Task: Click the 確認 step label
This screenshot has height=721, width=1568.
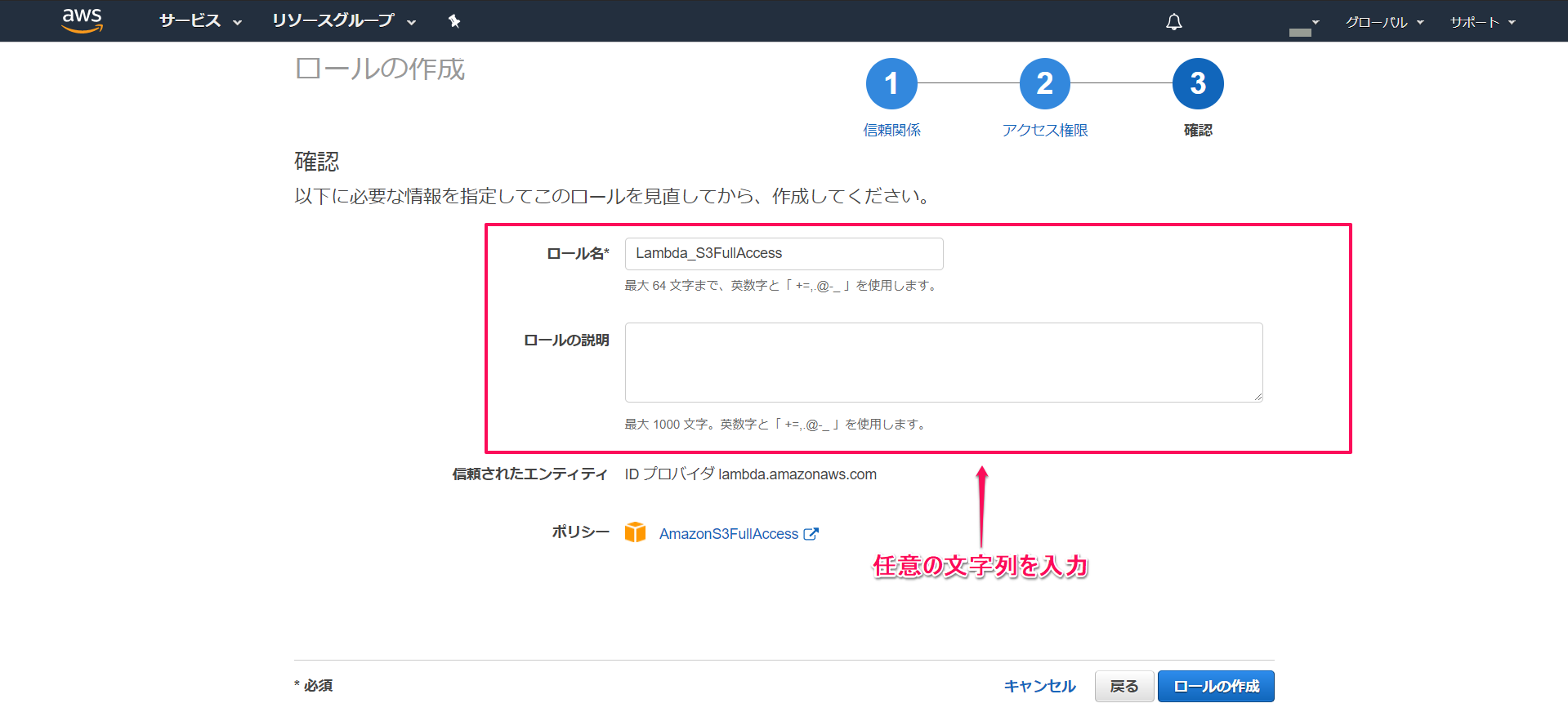Action: coord(1198,130)
